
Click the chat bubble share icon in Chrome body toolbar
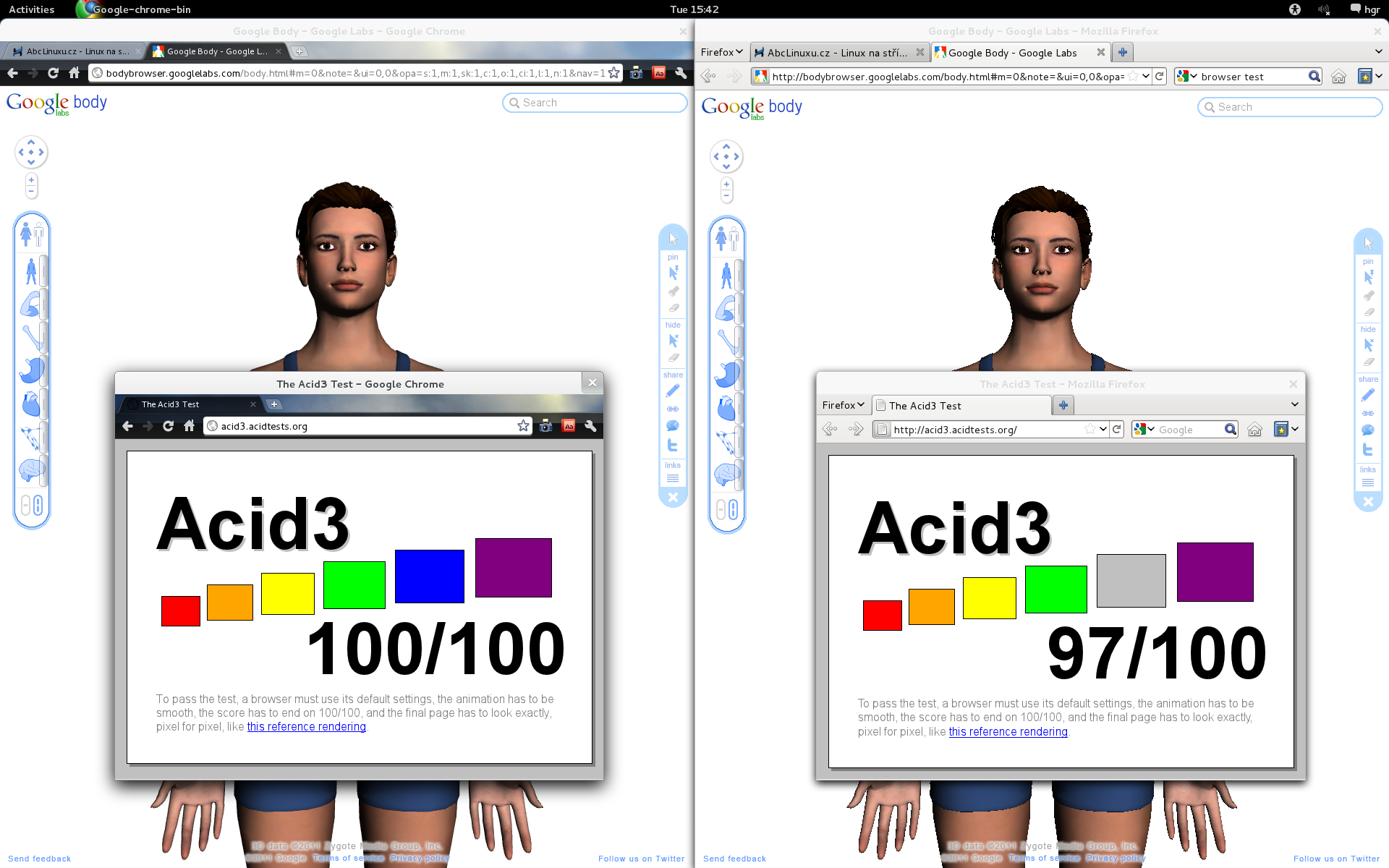coord(673,426)
